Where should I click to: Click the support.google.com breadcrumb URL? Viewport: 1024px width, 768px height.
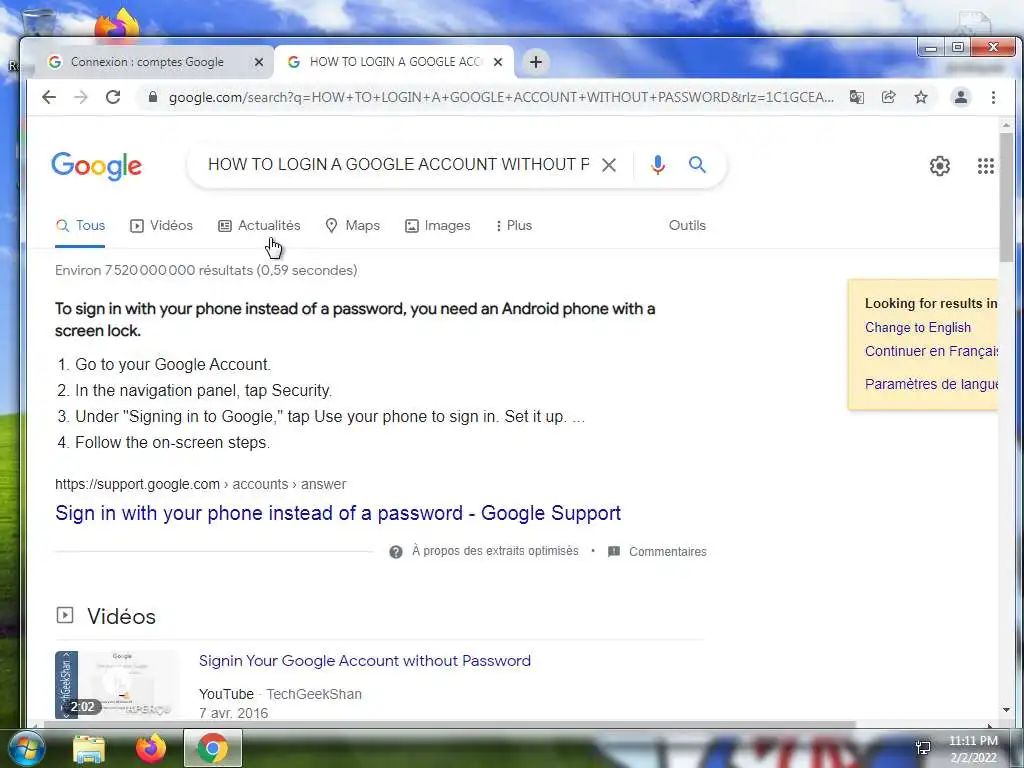pyautogui.click(x=200, y=485)
